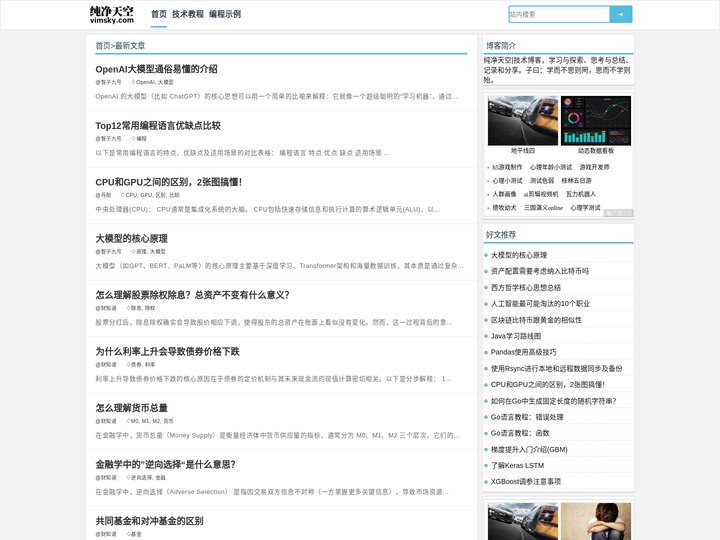Click the 瓦力机器人 ad link
This screenshot has height=540, width=720.
(580, 194)
